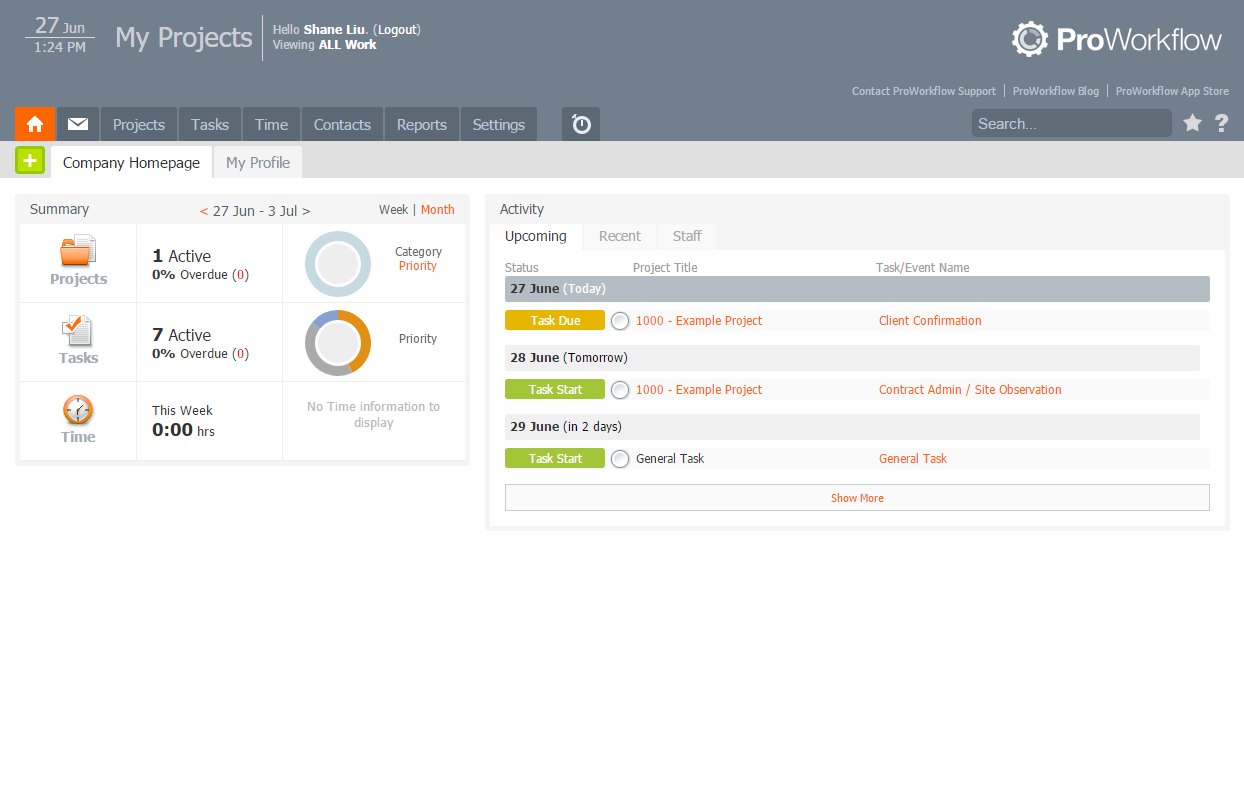Click the Logout link
Viewport: 1244px width, 786px height.
(x=397, y=29)
